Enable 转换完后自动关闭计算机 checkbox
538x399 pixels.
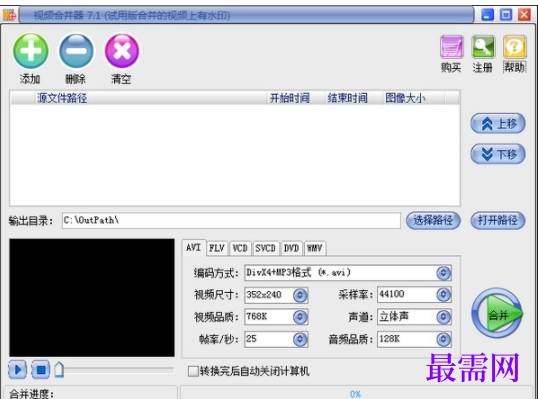click(194, 371)
